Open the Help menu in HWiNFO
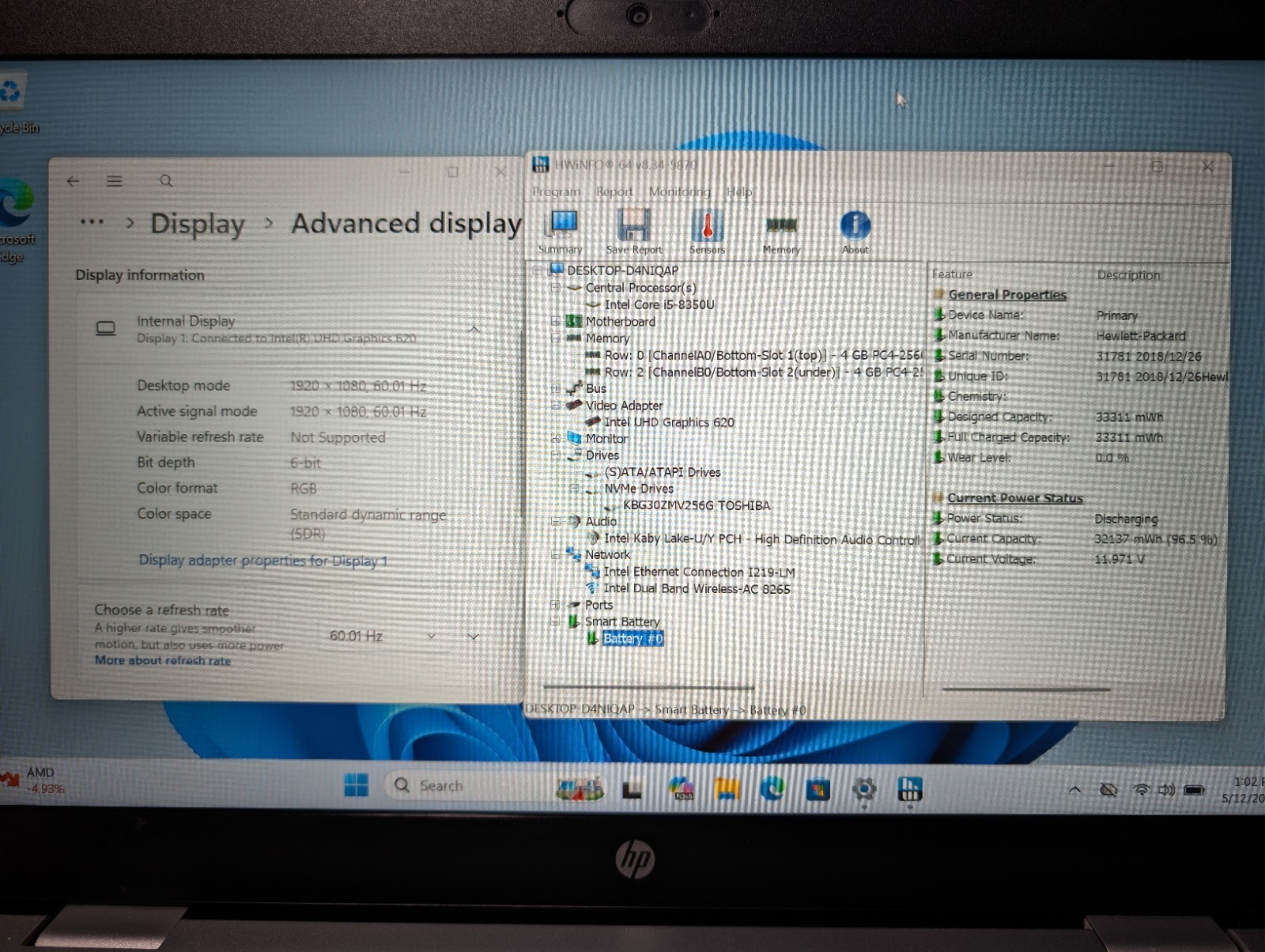 coord(739,191)
